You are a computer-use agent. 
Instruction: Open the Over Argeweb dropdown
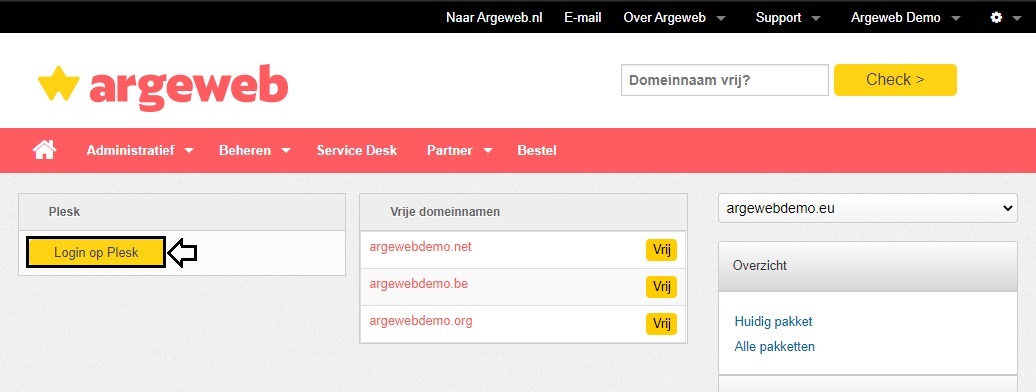[674, 18]
